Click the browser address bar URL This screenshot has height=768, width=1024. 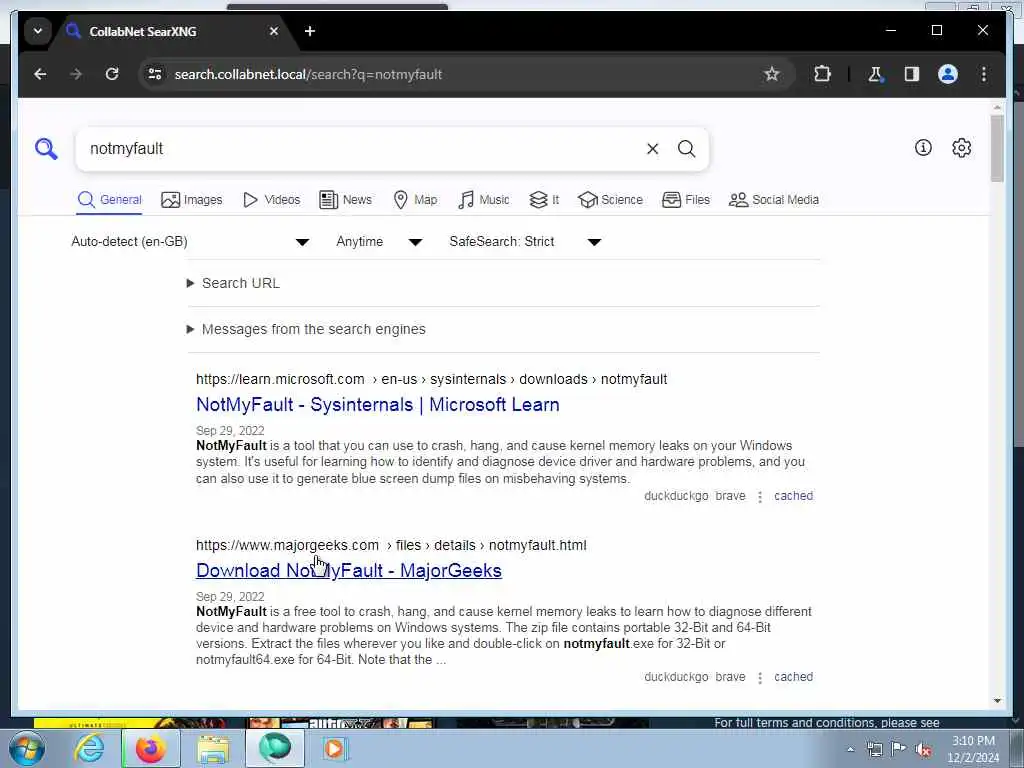click(308, 74)
